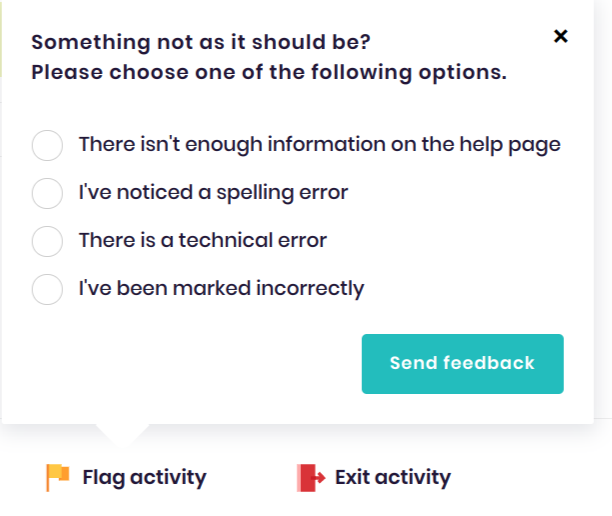Viewport: 612px width, 516px height.
Task: Click the 'Exit activity' text link
Action: tap(393, 477)
